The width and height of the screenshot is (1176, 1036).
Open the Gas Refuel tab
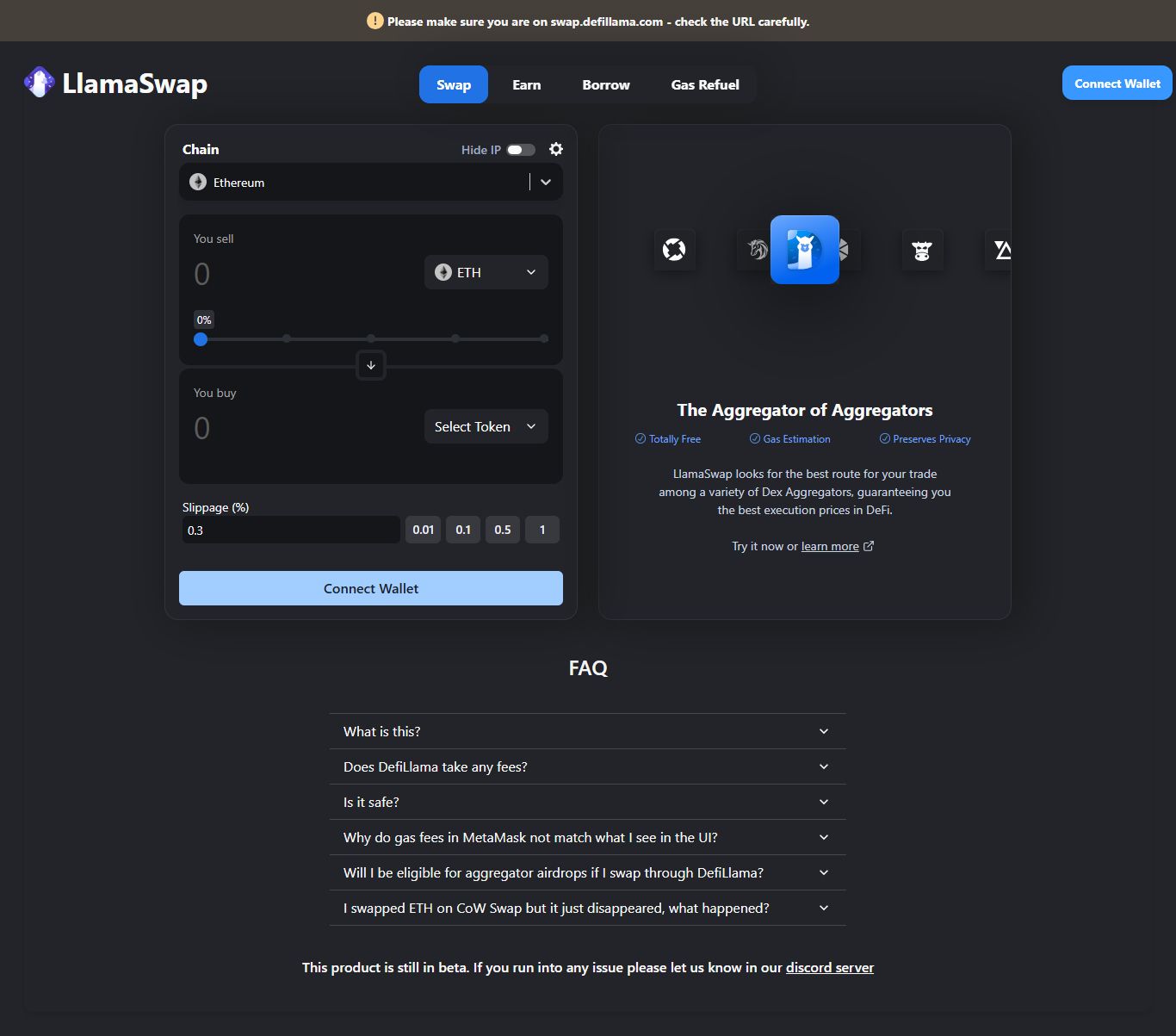705,84
